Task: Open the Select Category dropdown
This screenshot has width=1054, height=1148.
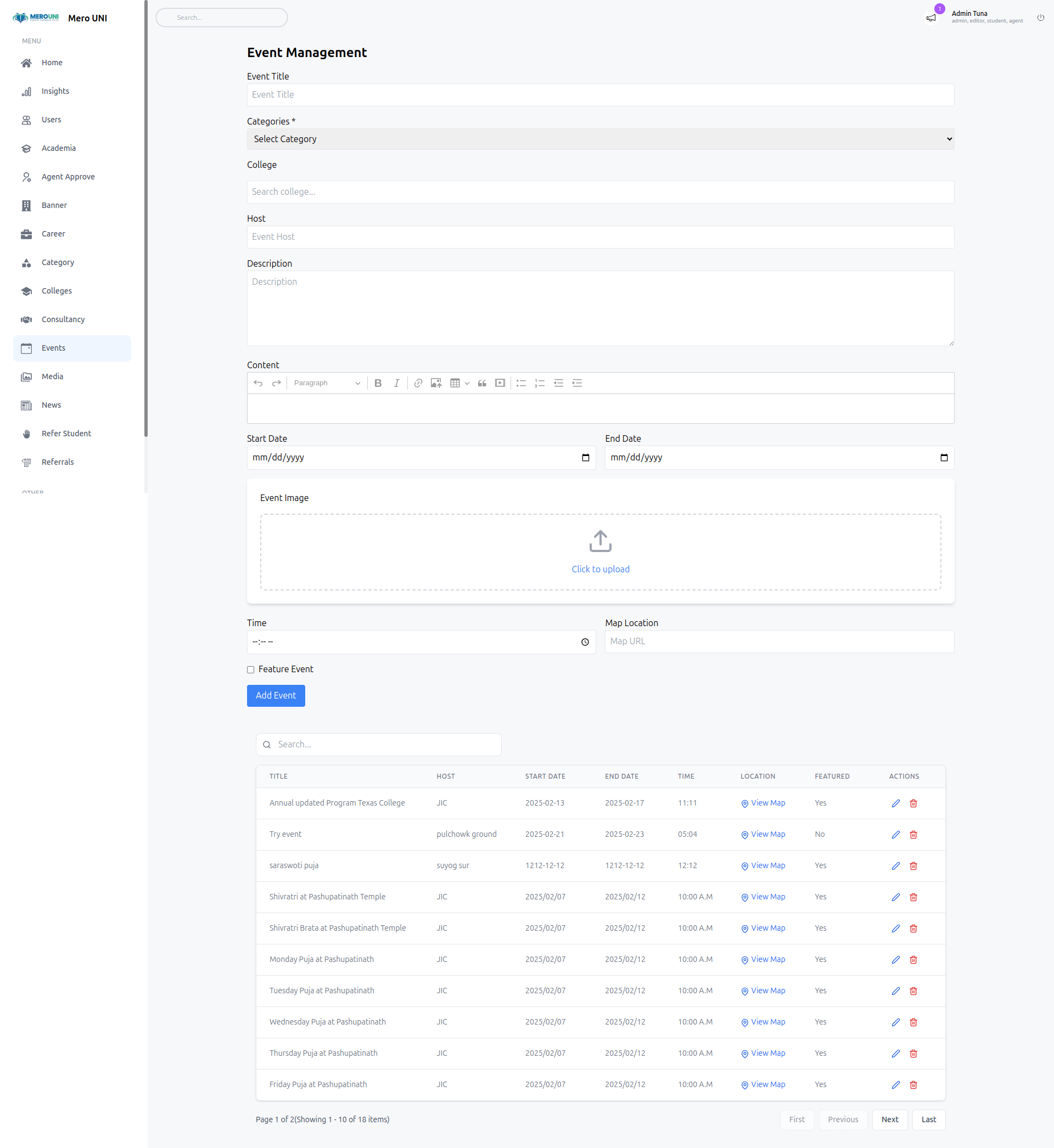Action: (x=600, y=138)
